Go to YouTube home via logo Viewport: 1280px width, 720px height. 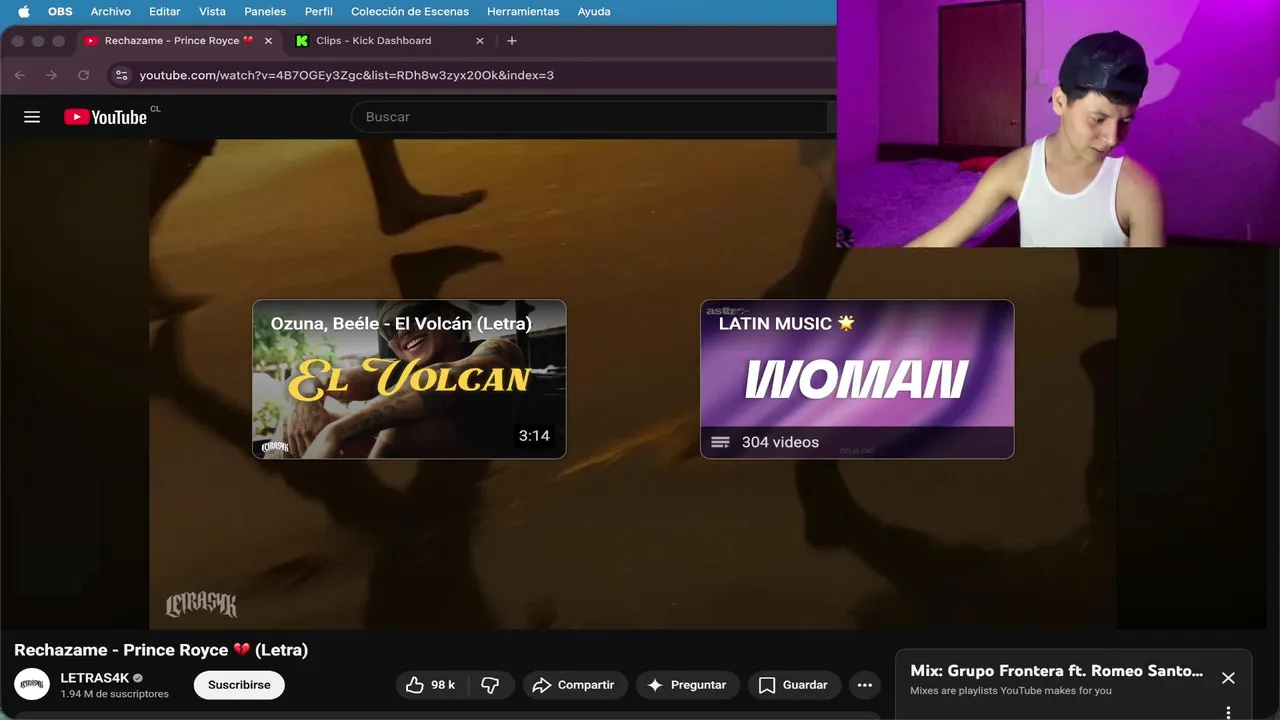(x=105, y=117)
